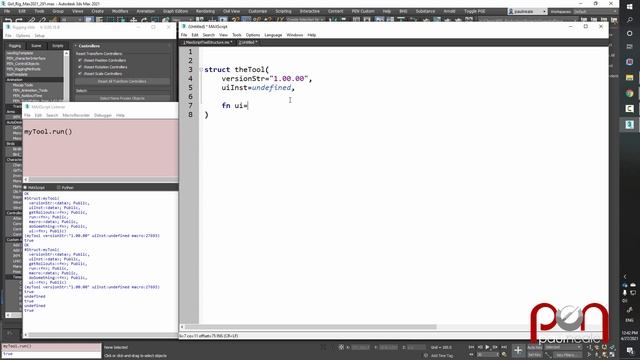Click the current frame number field
This screenshot has width=640, height=360.
pos(488,355)
